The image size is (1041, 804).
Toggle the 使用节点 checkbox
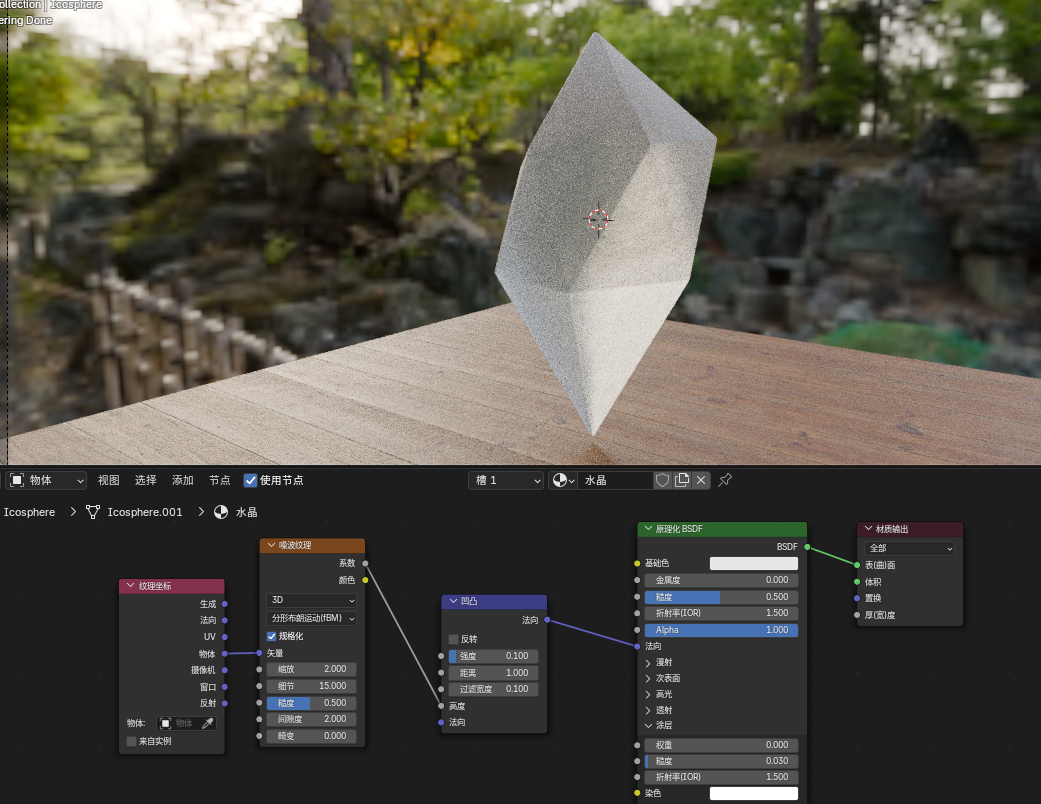pos(250,480)
